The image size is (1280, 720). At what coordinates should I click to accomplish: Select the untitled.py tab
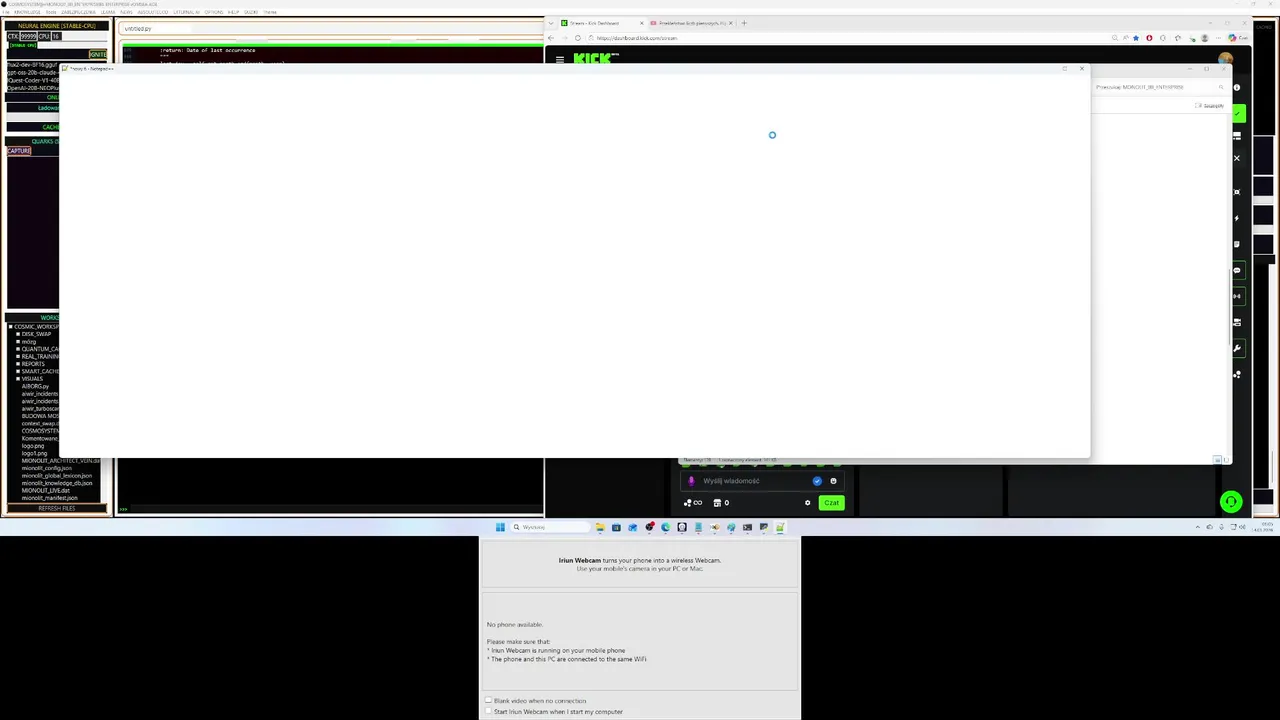[138, 28]
